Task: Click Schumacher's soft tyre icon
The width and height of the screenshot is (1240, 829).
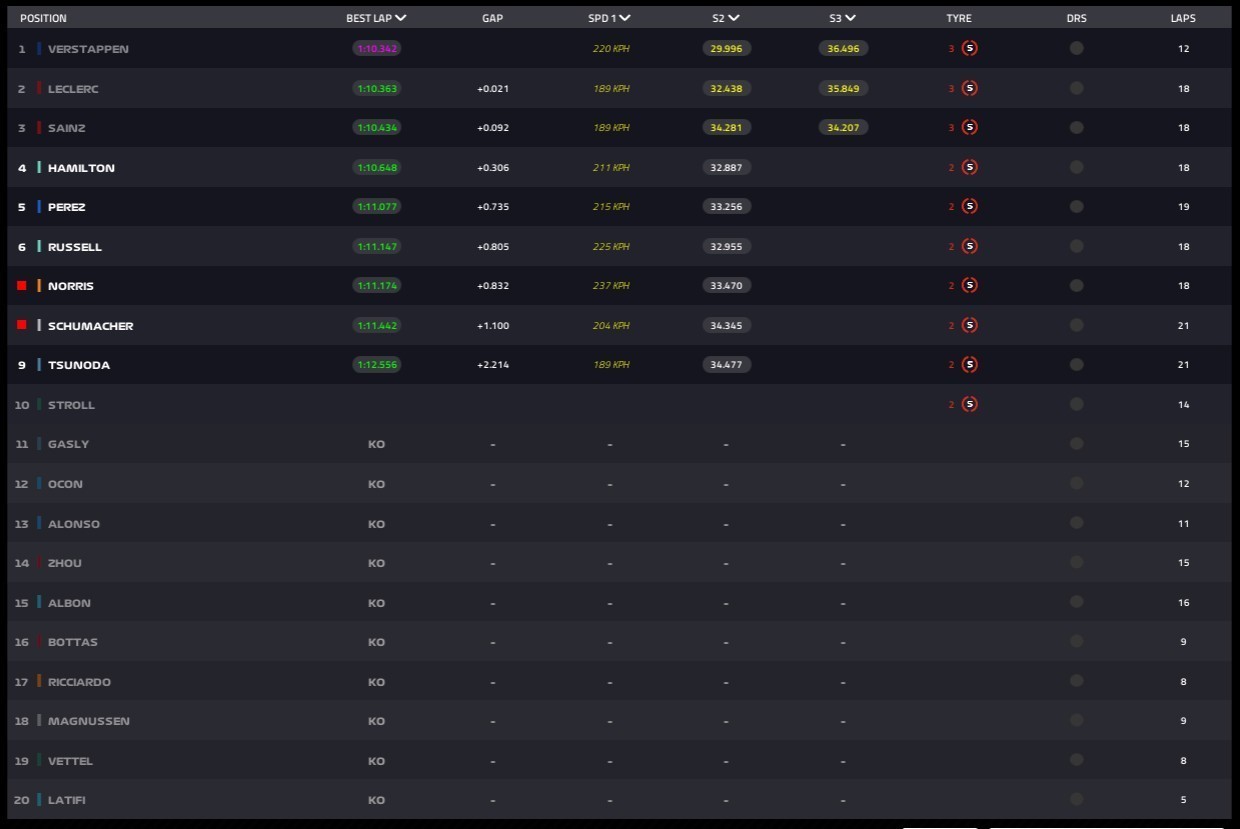Action: click(x=969, y=325)
